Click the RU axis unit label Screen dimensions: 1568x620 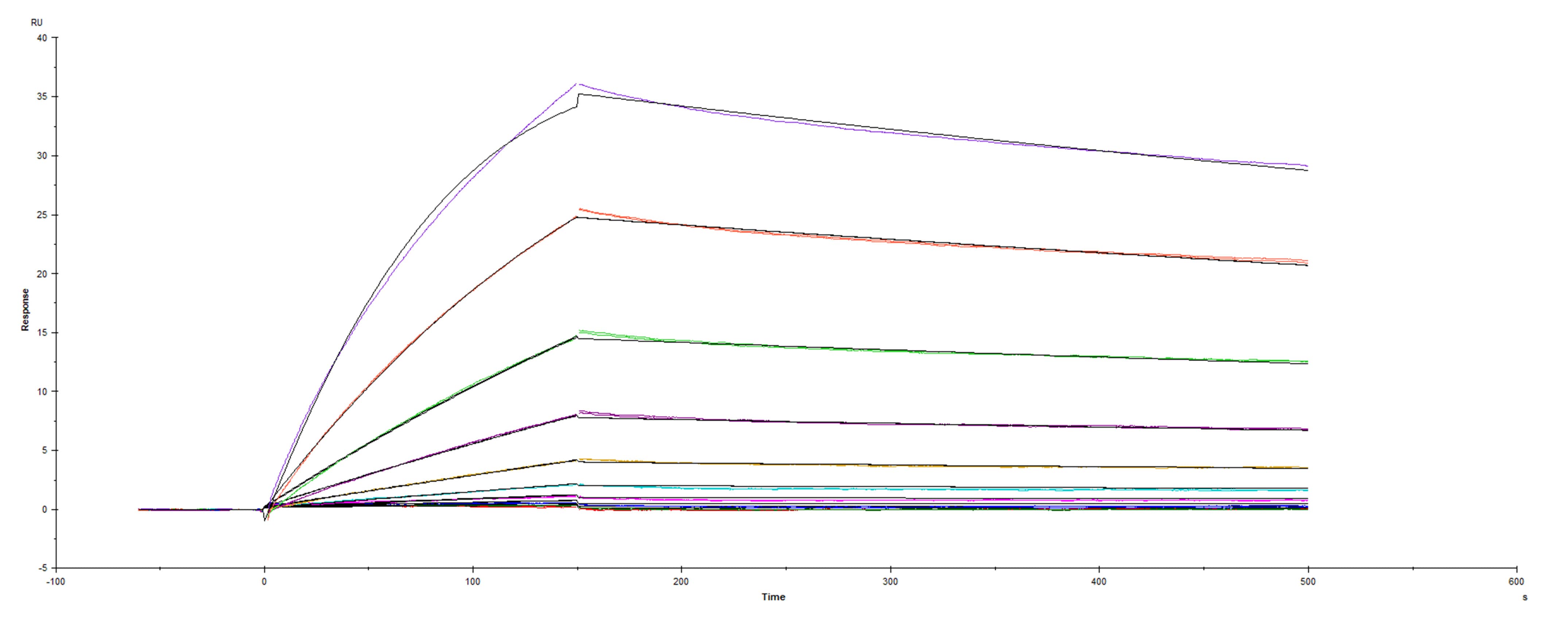(x=36, y=23)
